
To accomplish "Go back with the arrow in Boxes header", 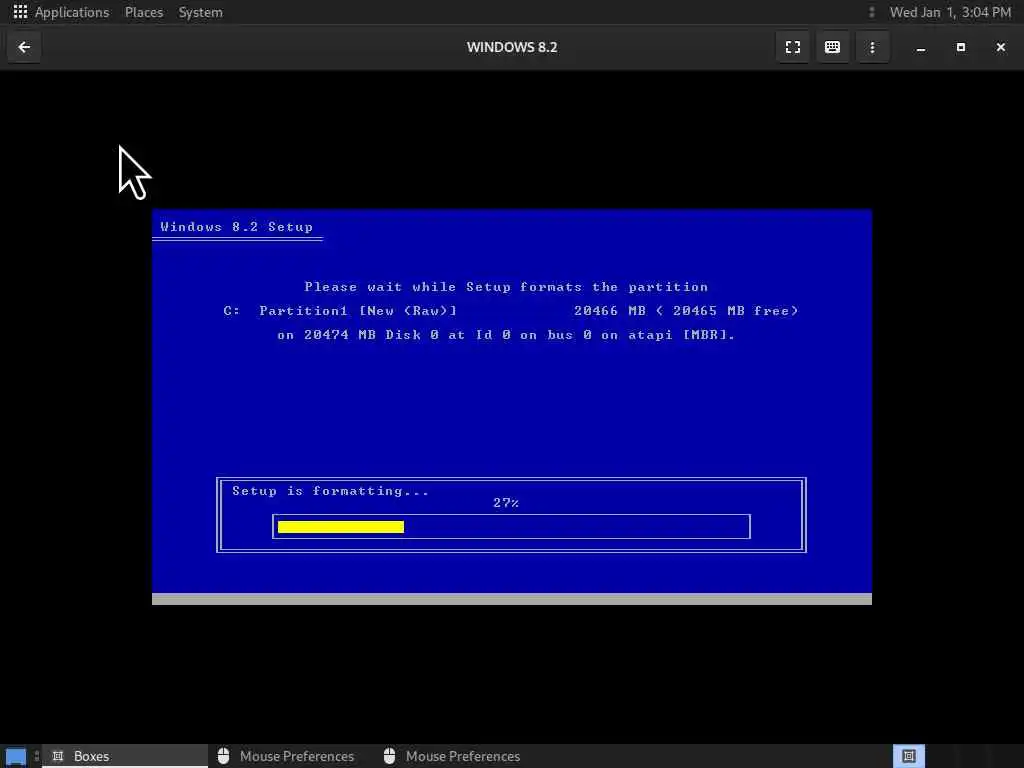I will (x=24, y=47).
